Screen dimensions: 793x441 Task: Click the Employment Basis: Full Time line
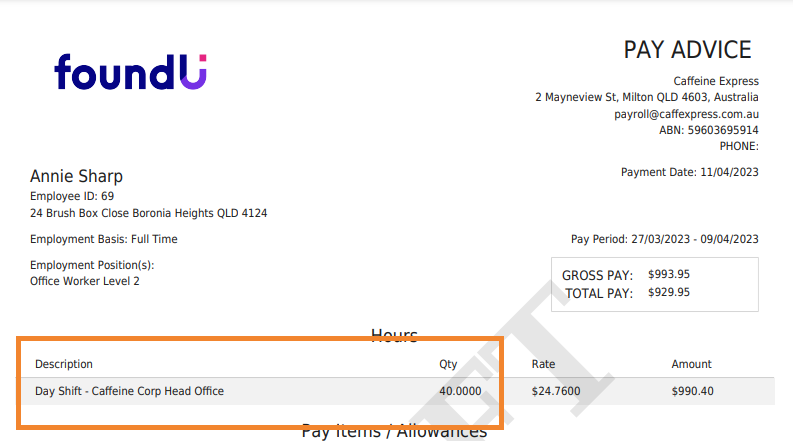[x=103, y=240]
